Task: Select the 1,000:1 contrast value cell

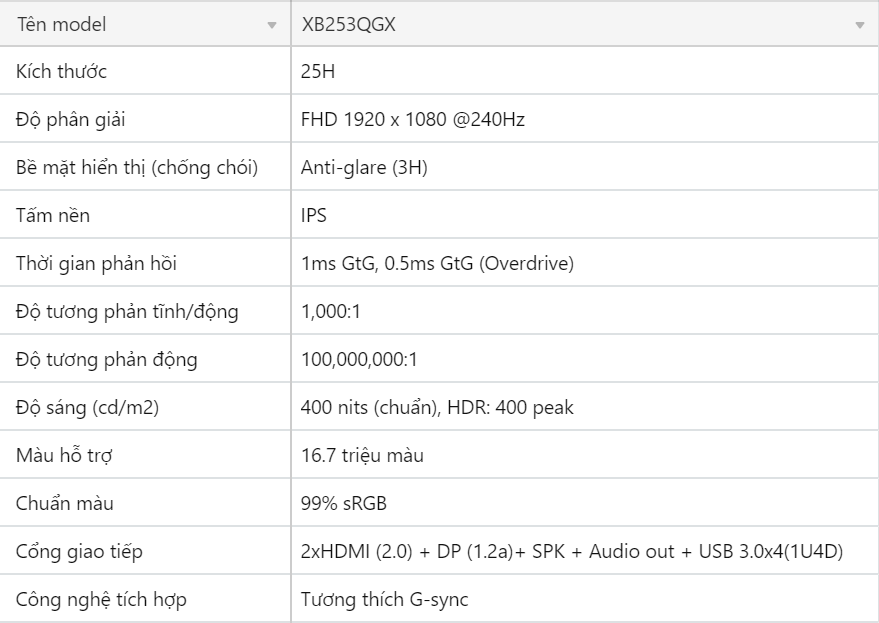Action: point(585,311)
